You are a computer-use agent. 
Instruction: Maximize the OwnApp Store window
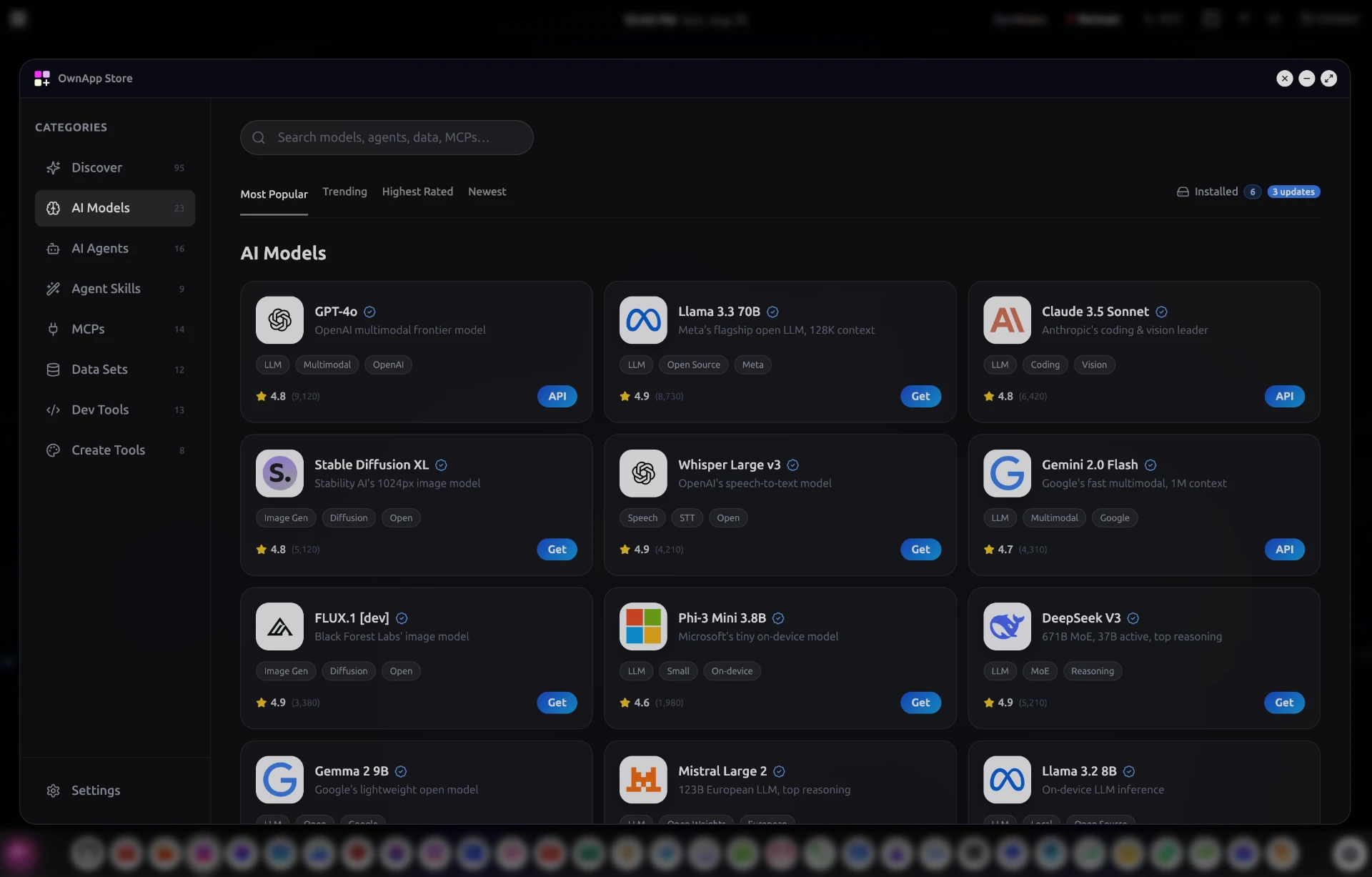[x=1328, y=79]
